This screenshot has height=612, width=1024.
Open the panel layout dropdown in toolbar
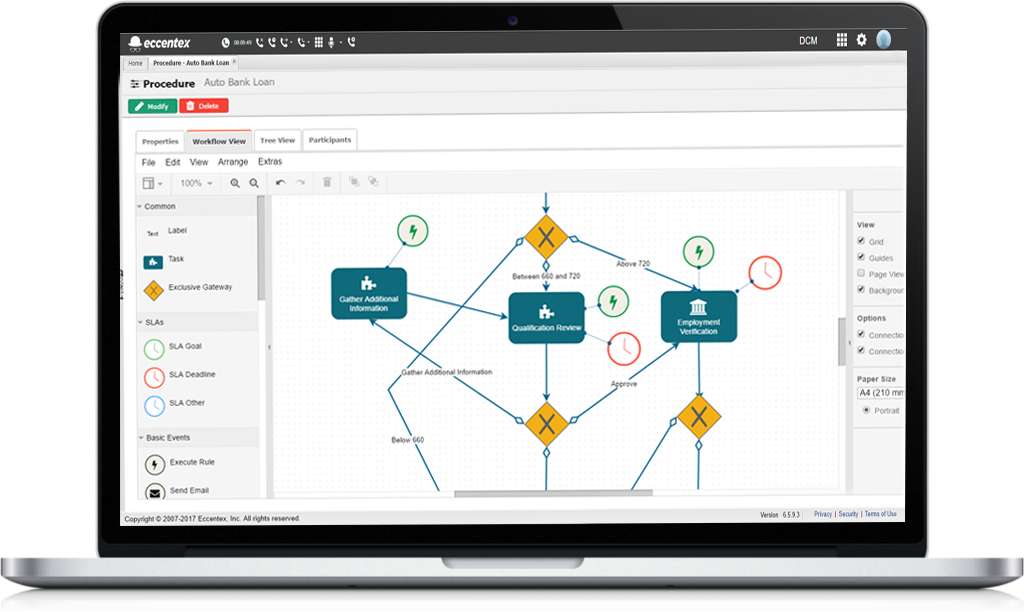[153, 184]
